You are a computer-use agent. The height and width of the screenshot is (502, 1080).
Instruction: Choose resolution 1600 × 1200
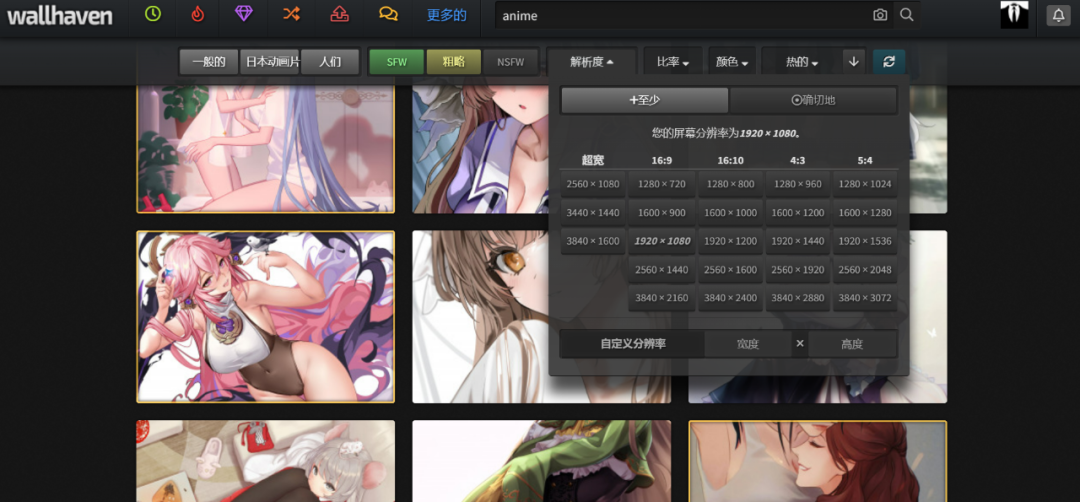pyautogui.click(x=798, y=213)
